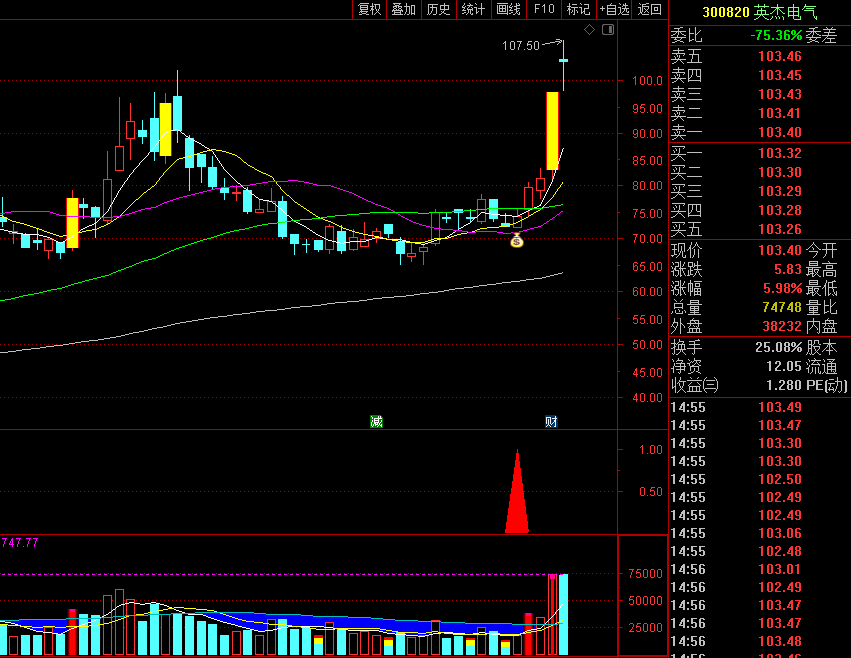Click the latest cyan volume bar

click(563, 614)
